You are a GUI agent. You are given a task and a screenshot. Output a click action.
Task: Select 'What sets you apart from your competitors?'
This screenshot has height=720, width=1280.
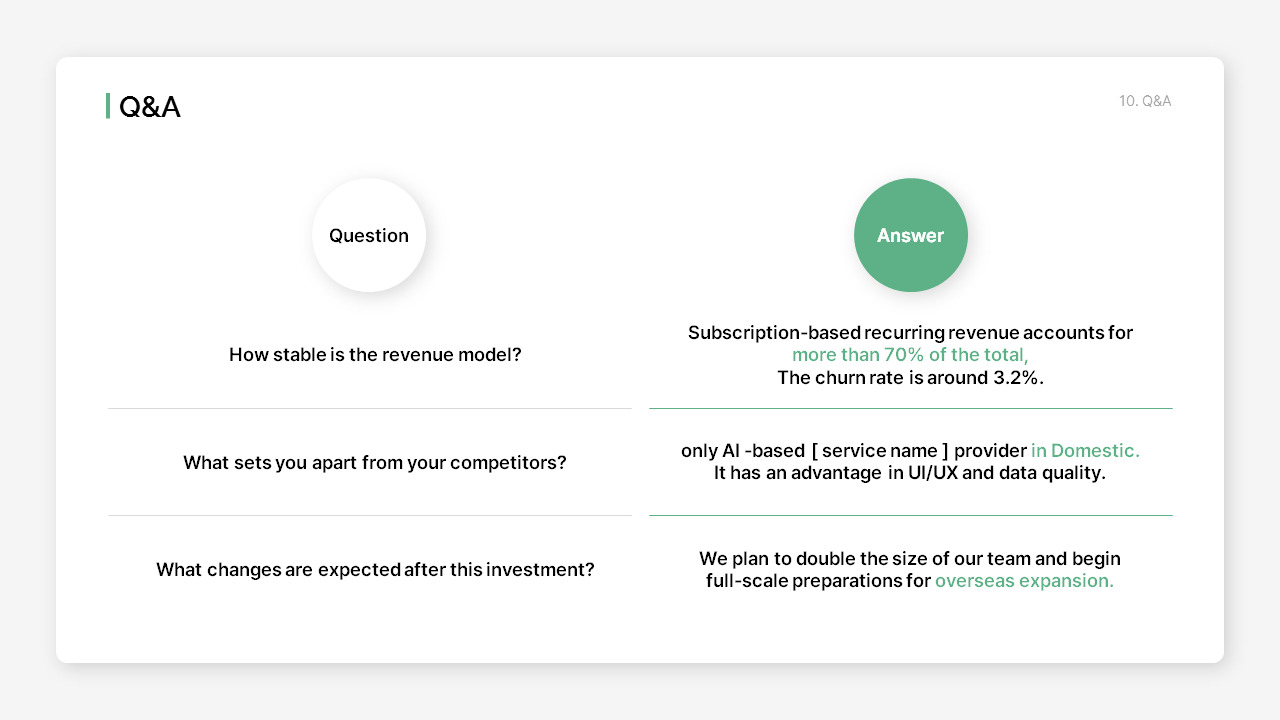(x=375, y=463)
